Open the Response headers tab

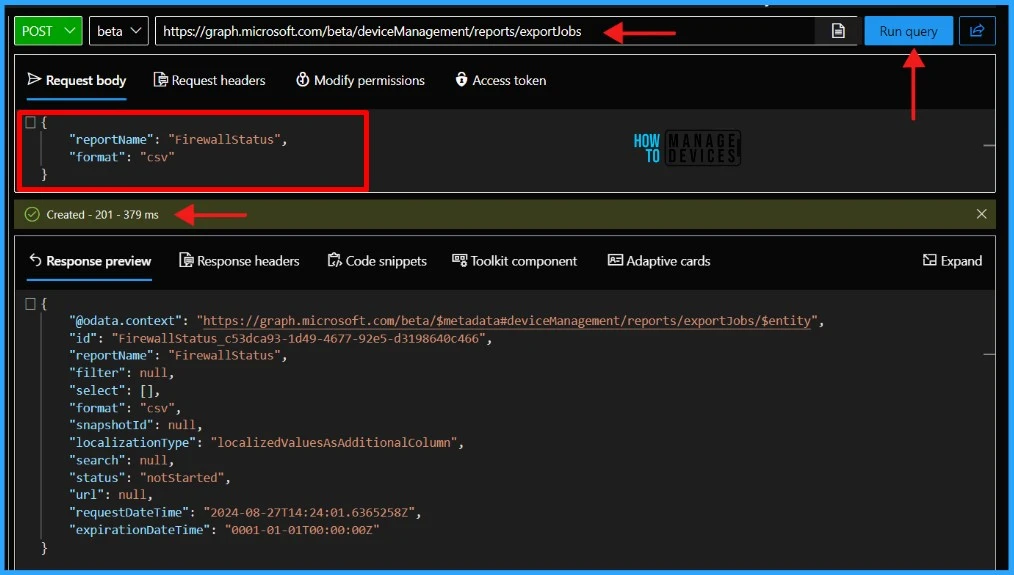pyautogui.click(x=239, y=261)
